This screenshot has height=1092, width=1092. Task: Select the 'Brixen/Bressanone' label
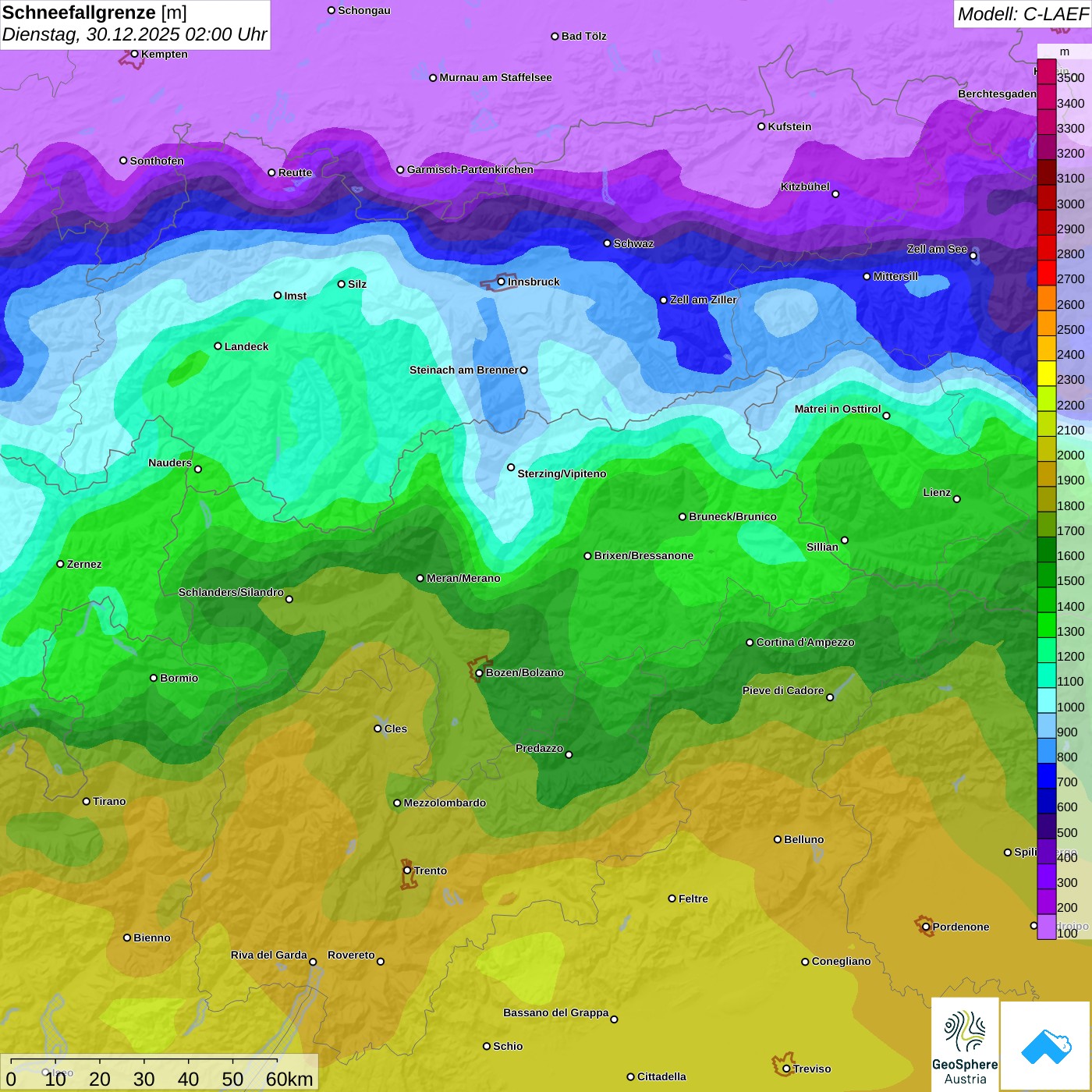pyautogui.click(x=643, y=555)
